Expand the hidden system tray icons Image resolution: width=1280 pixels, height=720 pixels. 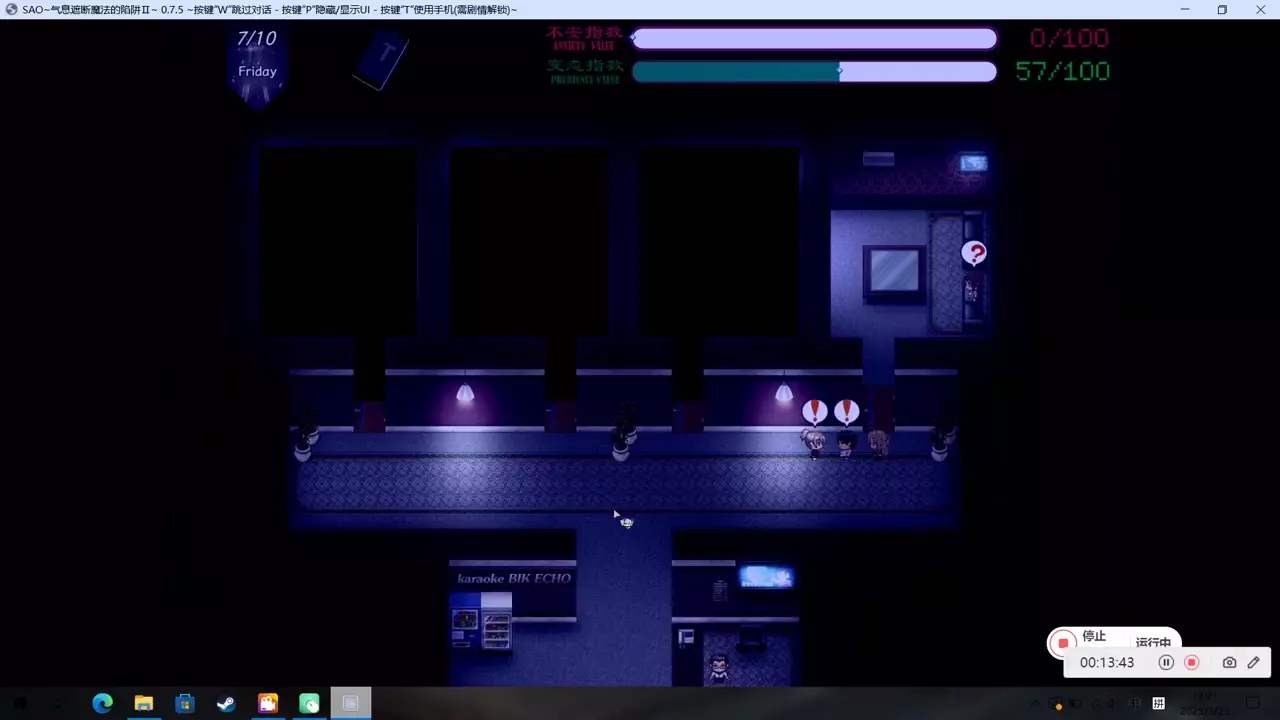[1036, 703]
